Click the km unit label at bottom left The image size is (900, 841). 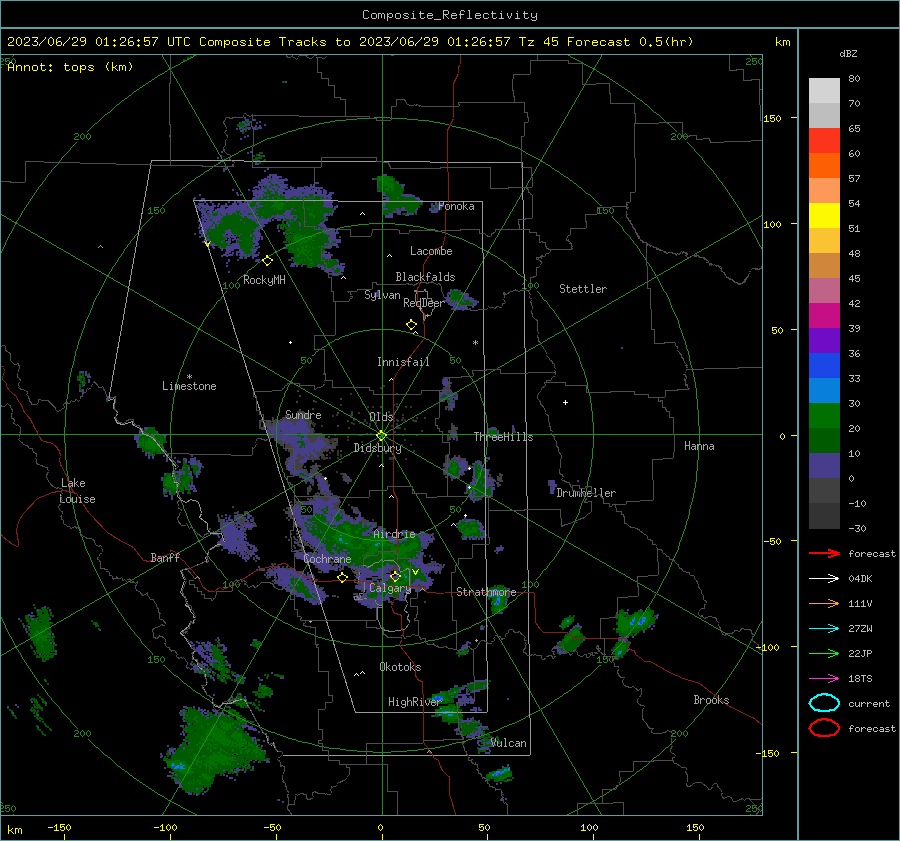pos(14,830)
